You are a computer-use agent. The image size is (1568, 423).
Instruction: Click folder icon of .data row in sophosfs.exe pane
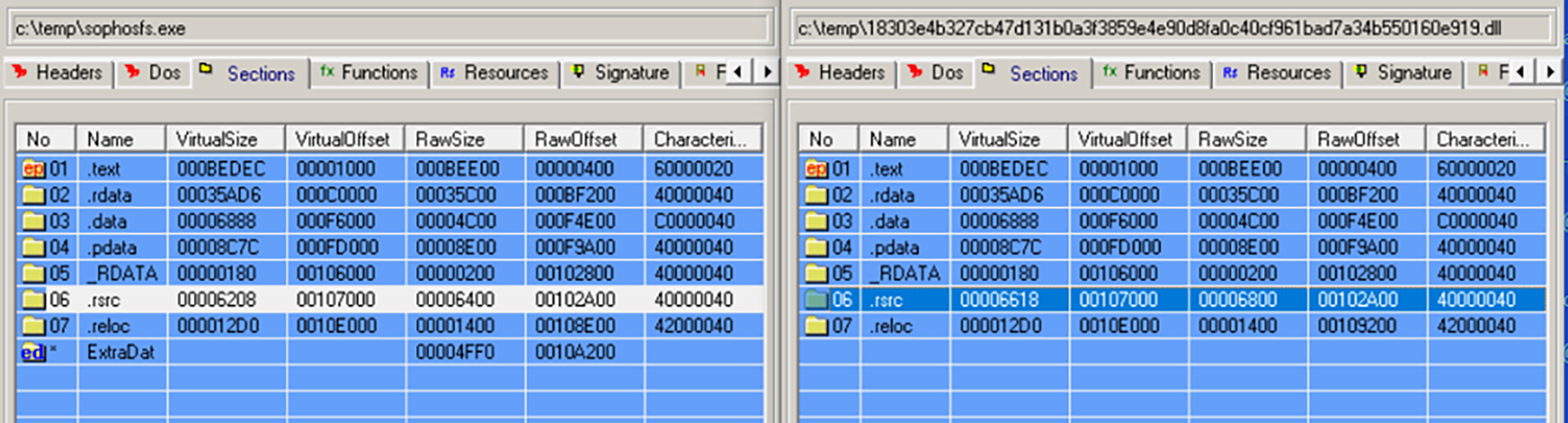(33, 221)
